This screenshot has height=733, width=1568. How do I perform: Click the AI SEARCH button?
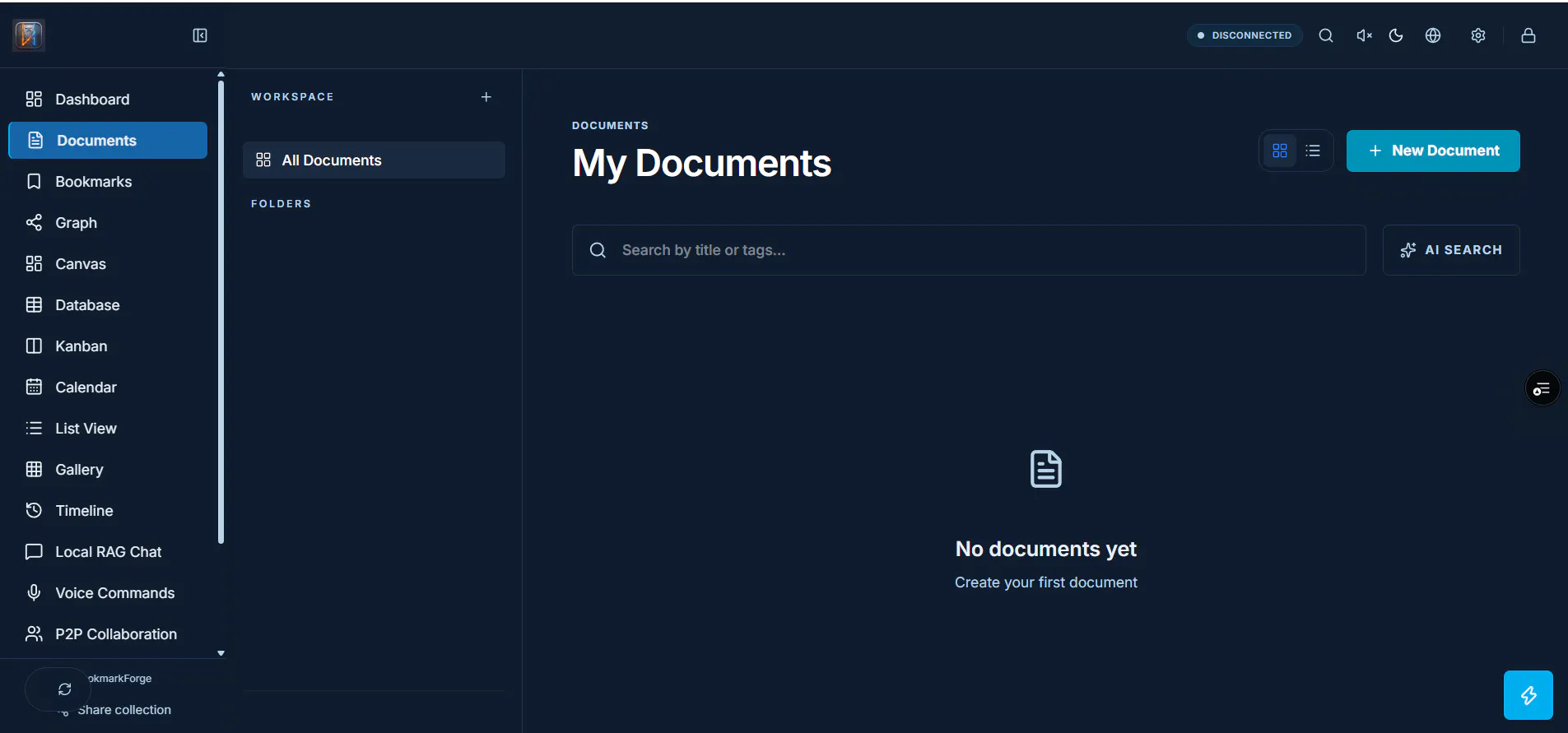click(1451, 250)
